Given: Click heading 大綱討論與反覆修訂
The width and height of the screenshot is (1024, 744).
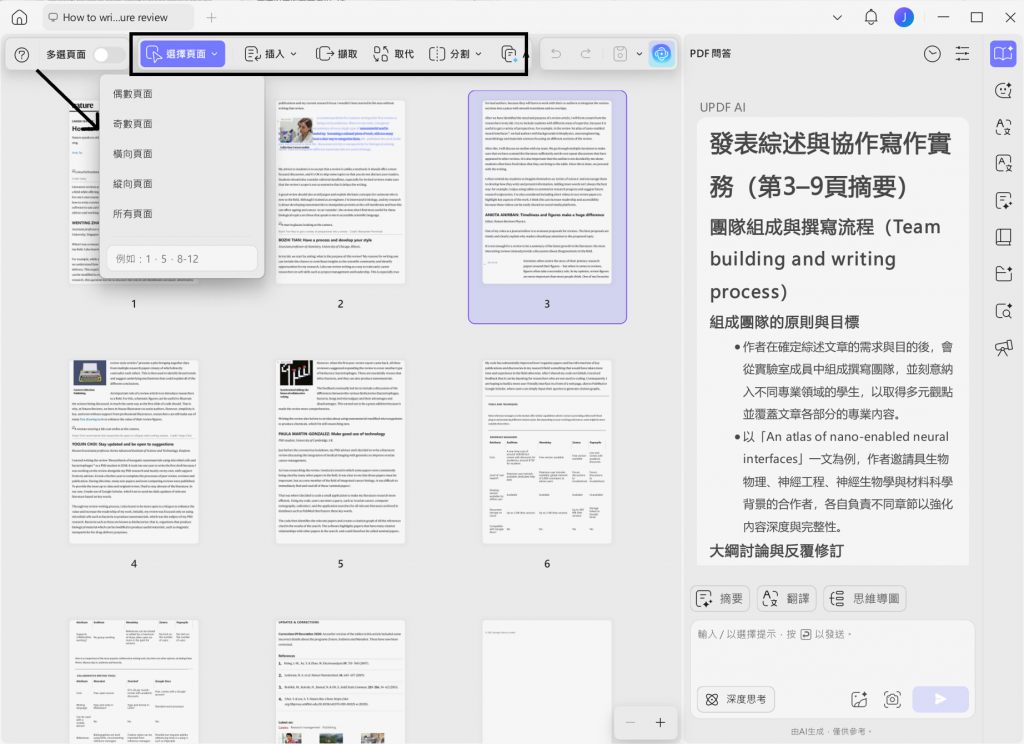Looking at the screenshot, I should pos(776,551).
